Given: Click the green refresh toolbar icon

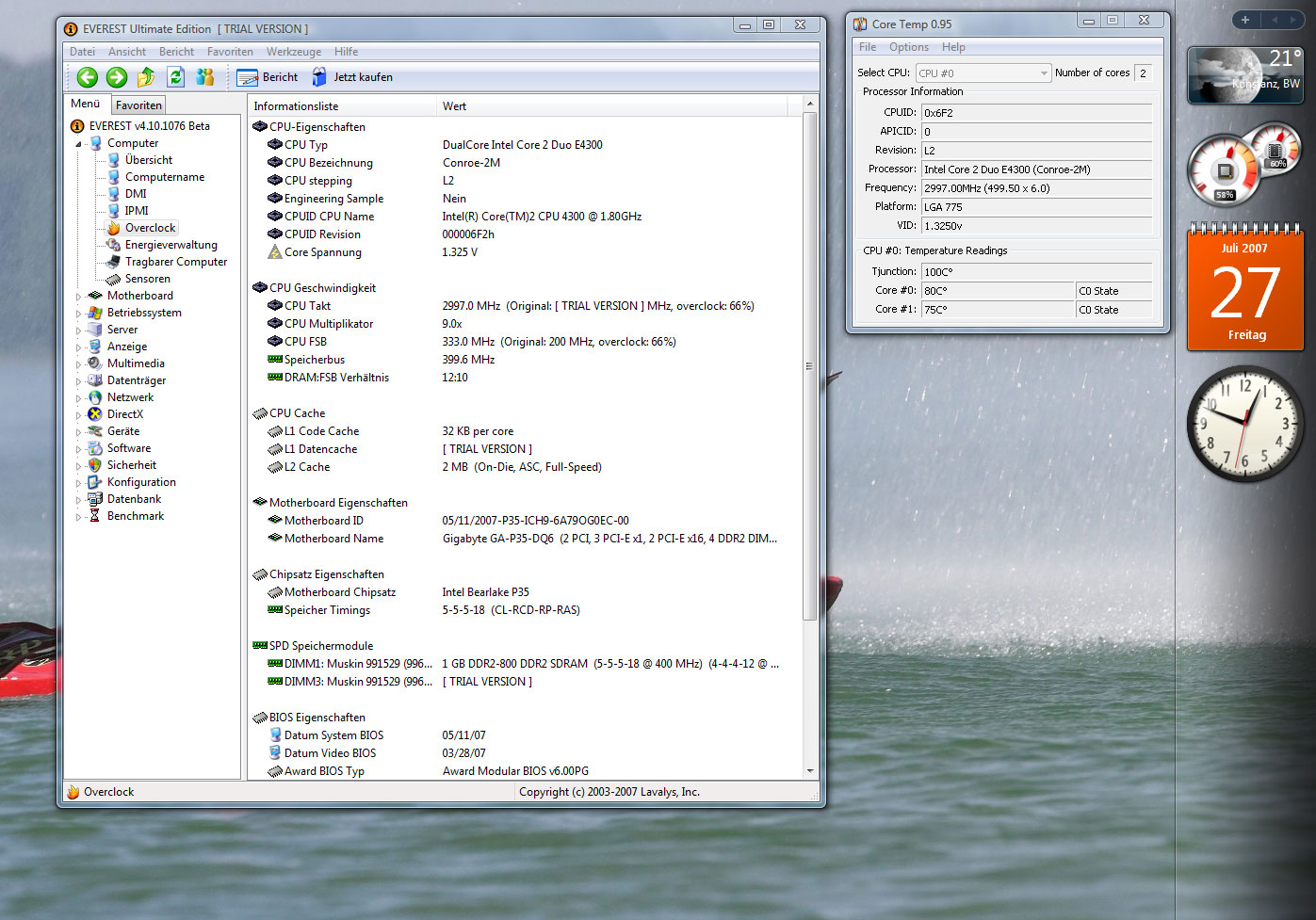Looking at the screenshot, I should tap(175, 77).
